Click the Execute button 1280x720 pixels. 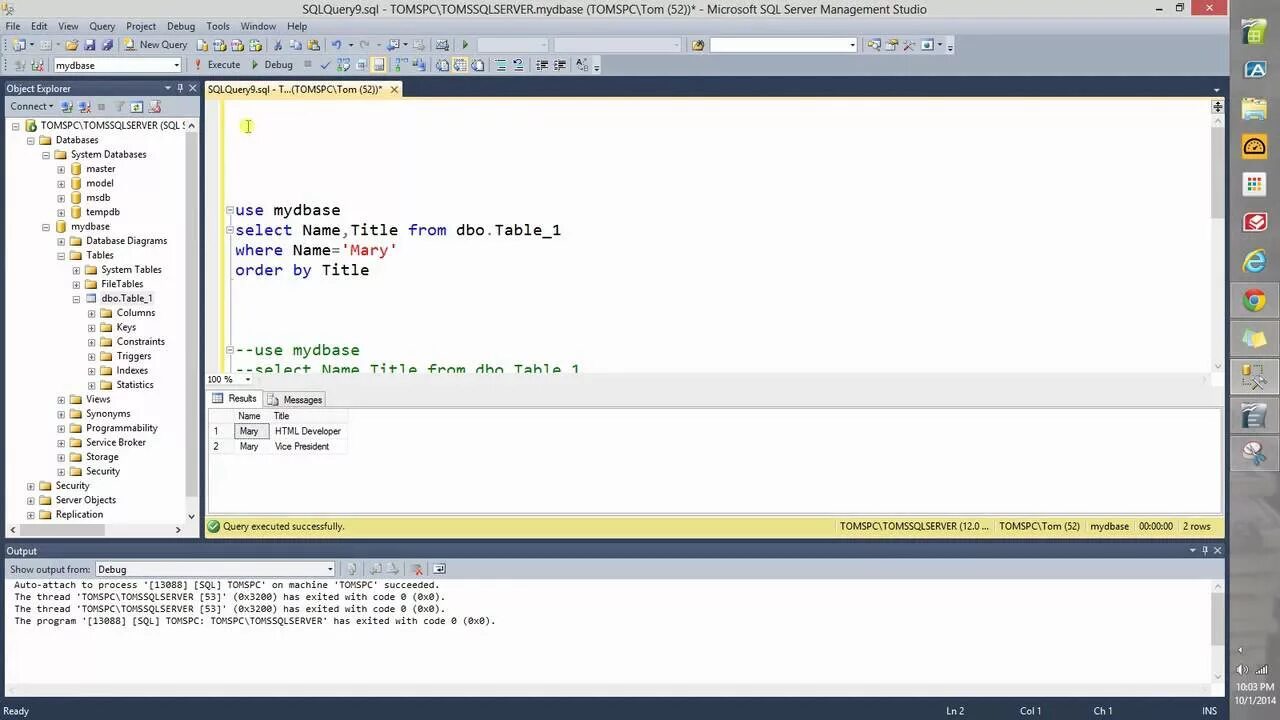pyautogui.click(x=217, y=65)
